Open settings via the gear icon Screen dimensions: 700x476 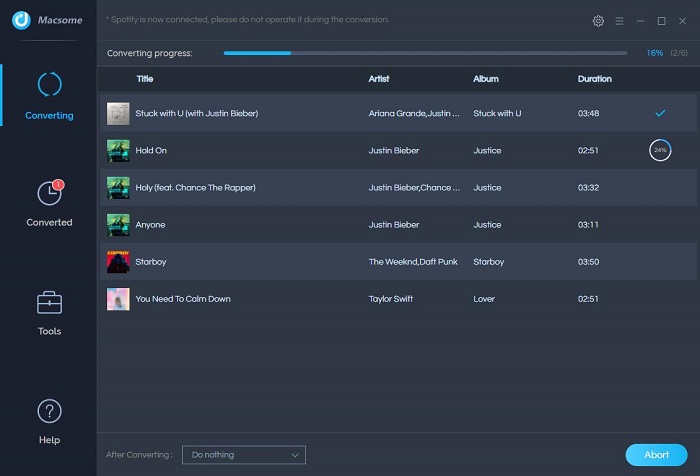click(598, 21)
